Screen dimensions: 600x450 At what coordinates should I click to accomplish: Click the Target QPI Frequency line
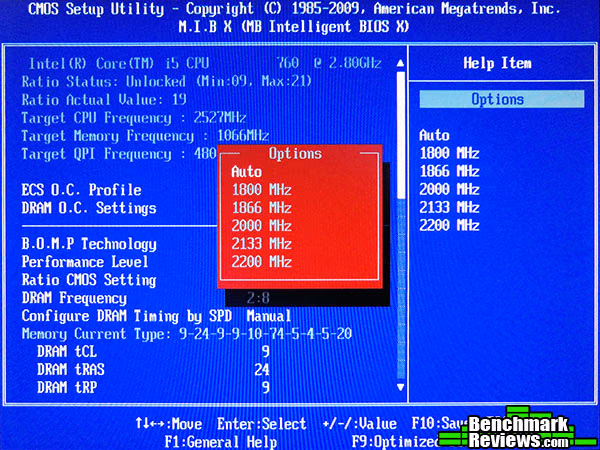[x=119, y=154]
